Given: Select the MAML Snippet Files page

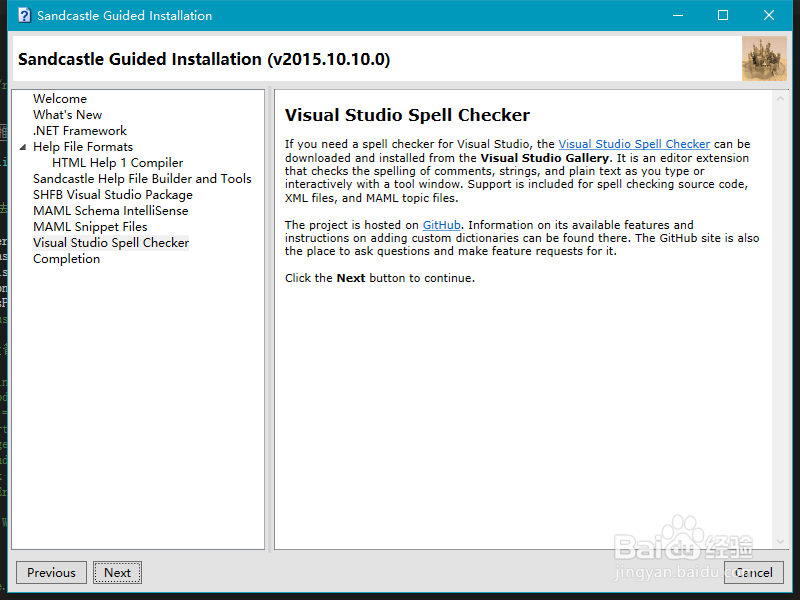Looking at the screenshot, I should tap(90, 227).
